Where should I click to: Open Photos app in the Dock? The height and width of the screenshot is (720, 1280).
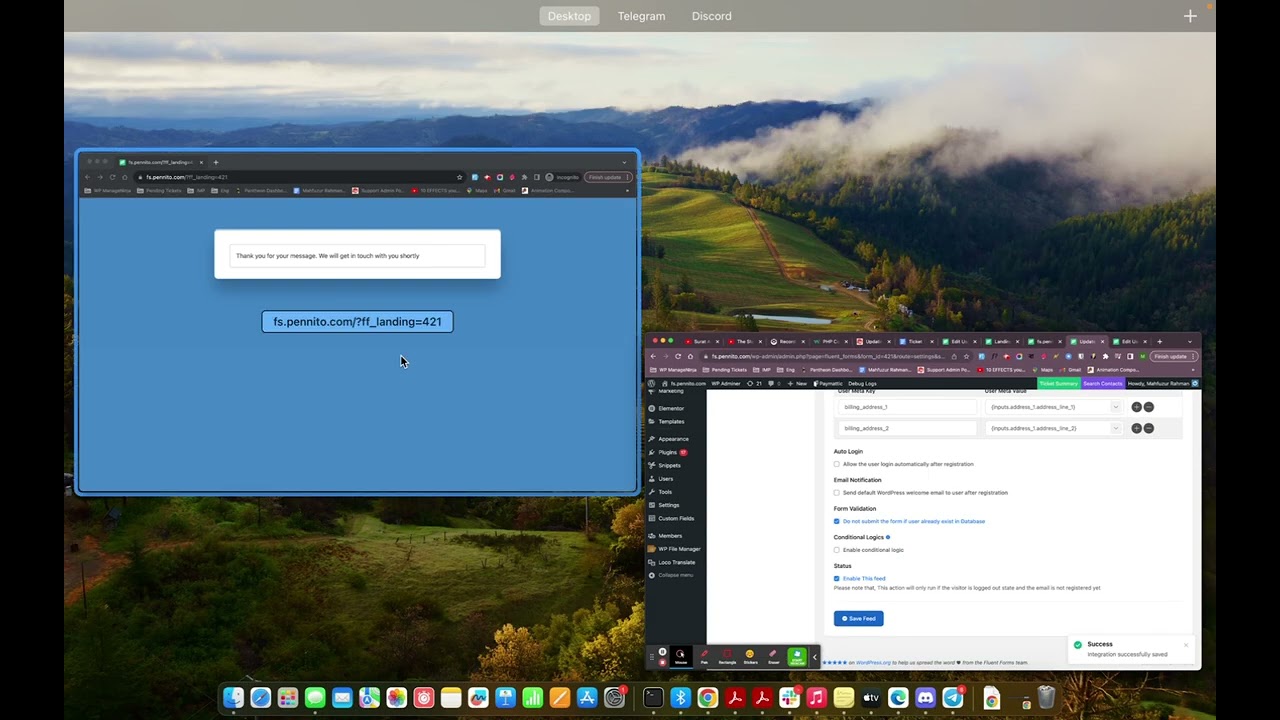coord(397,697)
